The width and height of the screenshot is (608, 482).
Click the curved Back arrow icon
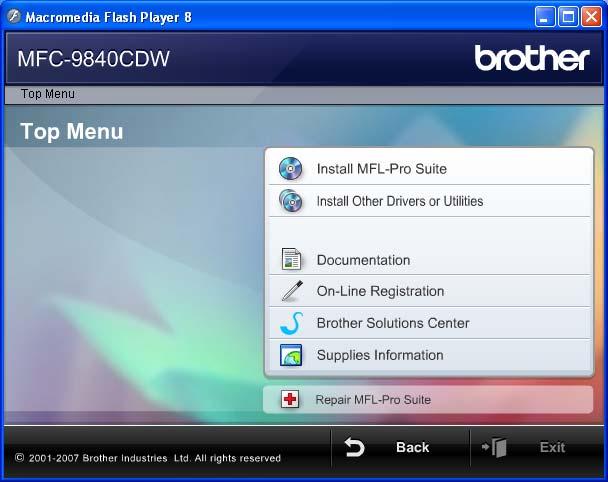pos(354,447)
